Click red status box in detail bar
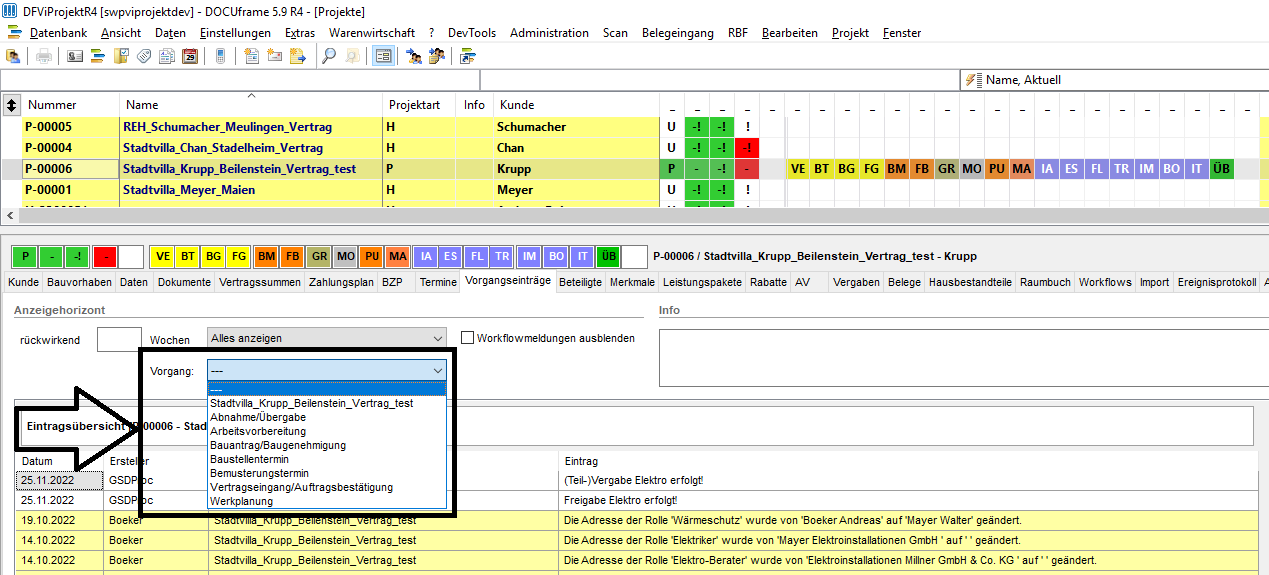This screenshot has width=1269, height=575. [x=105, y=256]
